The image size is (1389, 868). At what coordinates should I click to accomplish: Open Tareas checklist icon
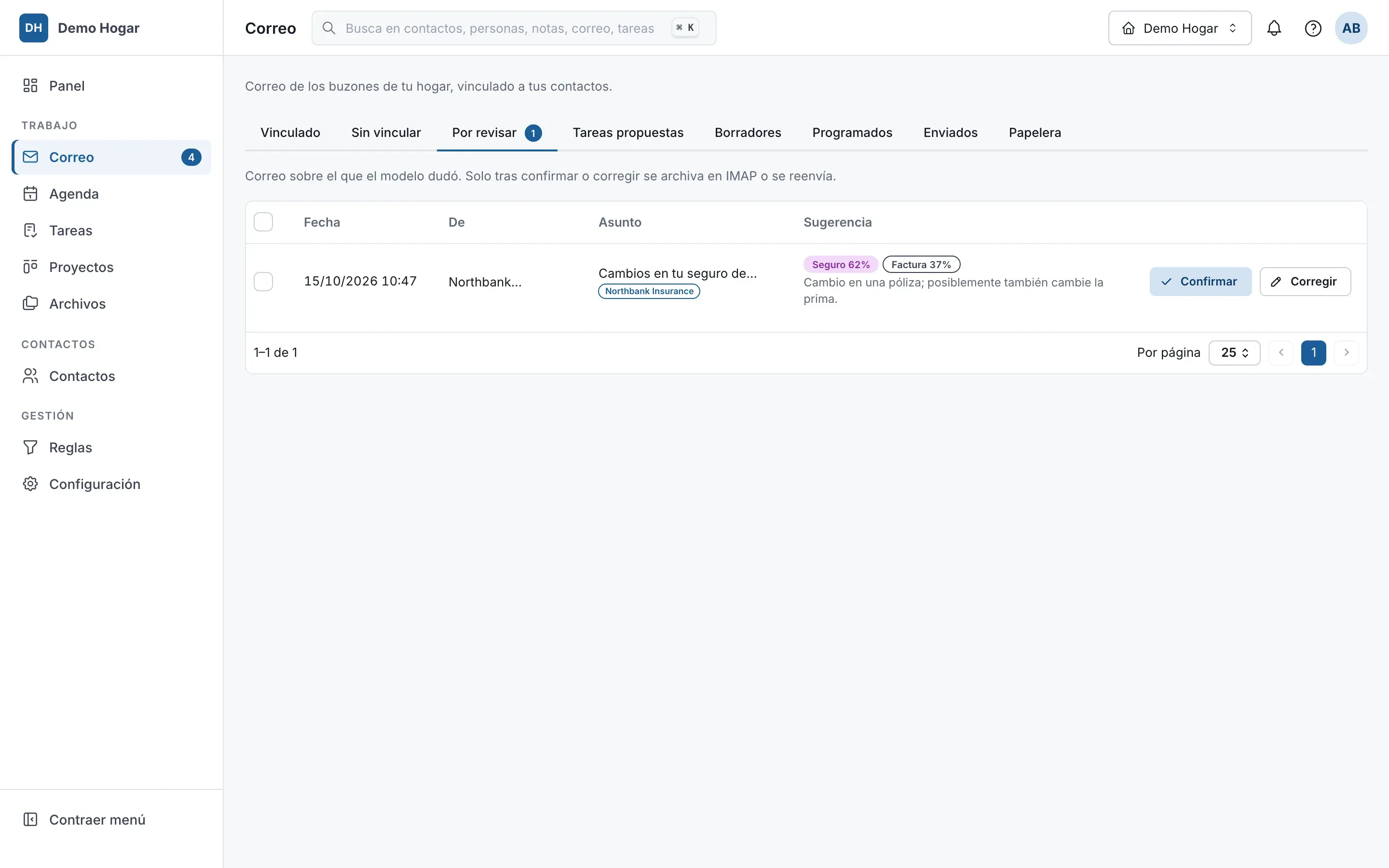tap(30, 230)
